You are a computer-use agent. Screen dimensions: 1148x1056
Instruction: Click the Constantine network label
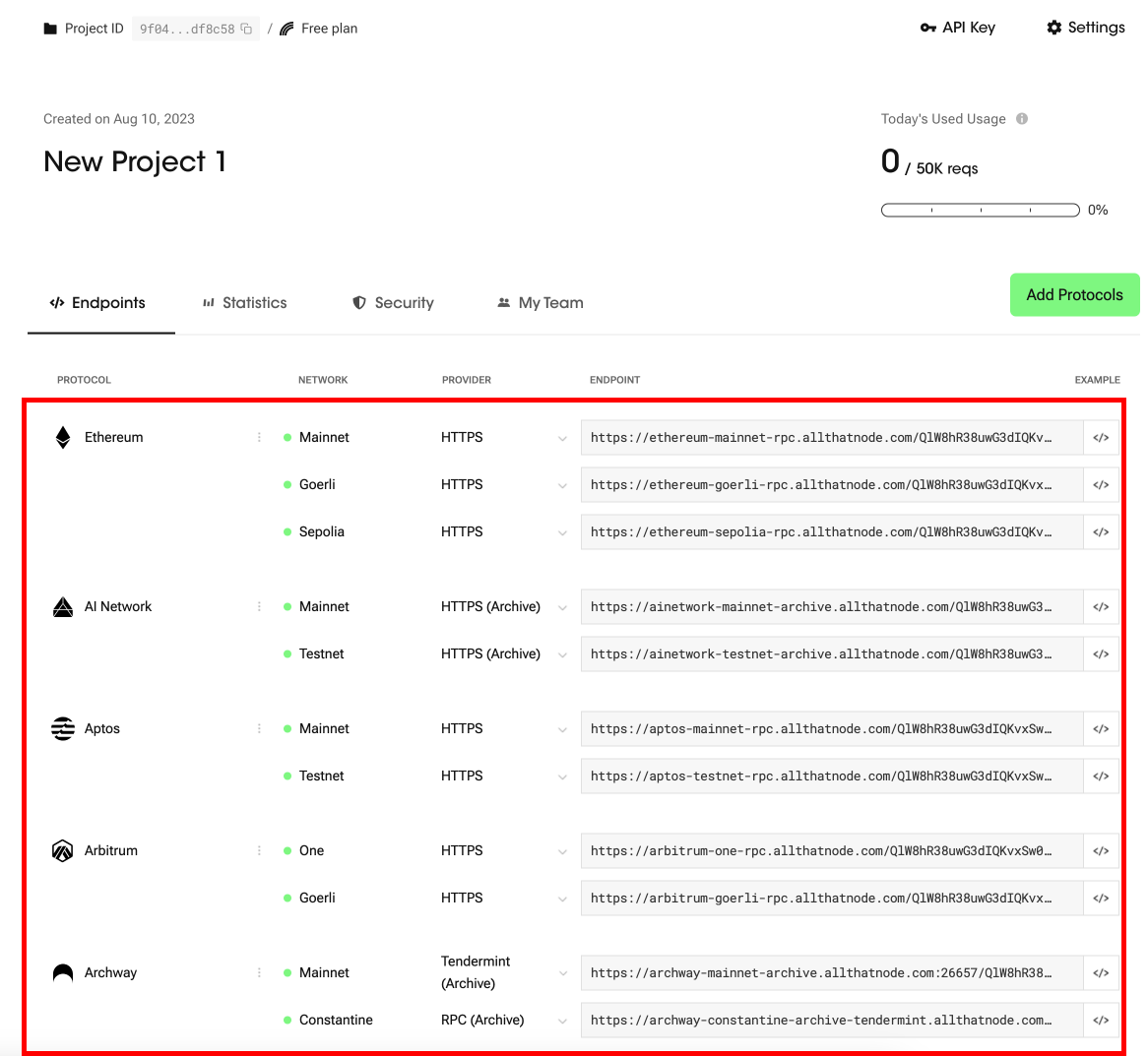tap(336, 1021)
